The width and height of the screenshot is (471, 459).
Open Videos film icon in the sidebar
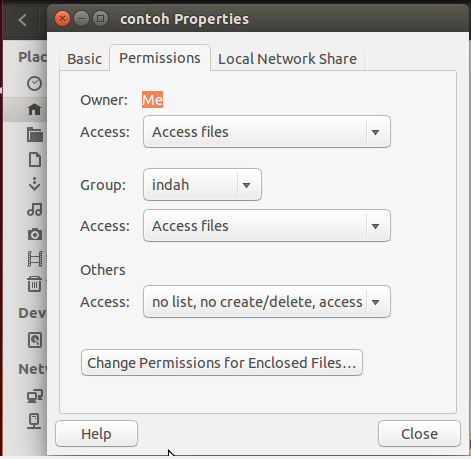tap(35, 259)
